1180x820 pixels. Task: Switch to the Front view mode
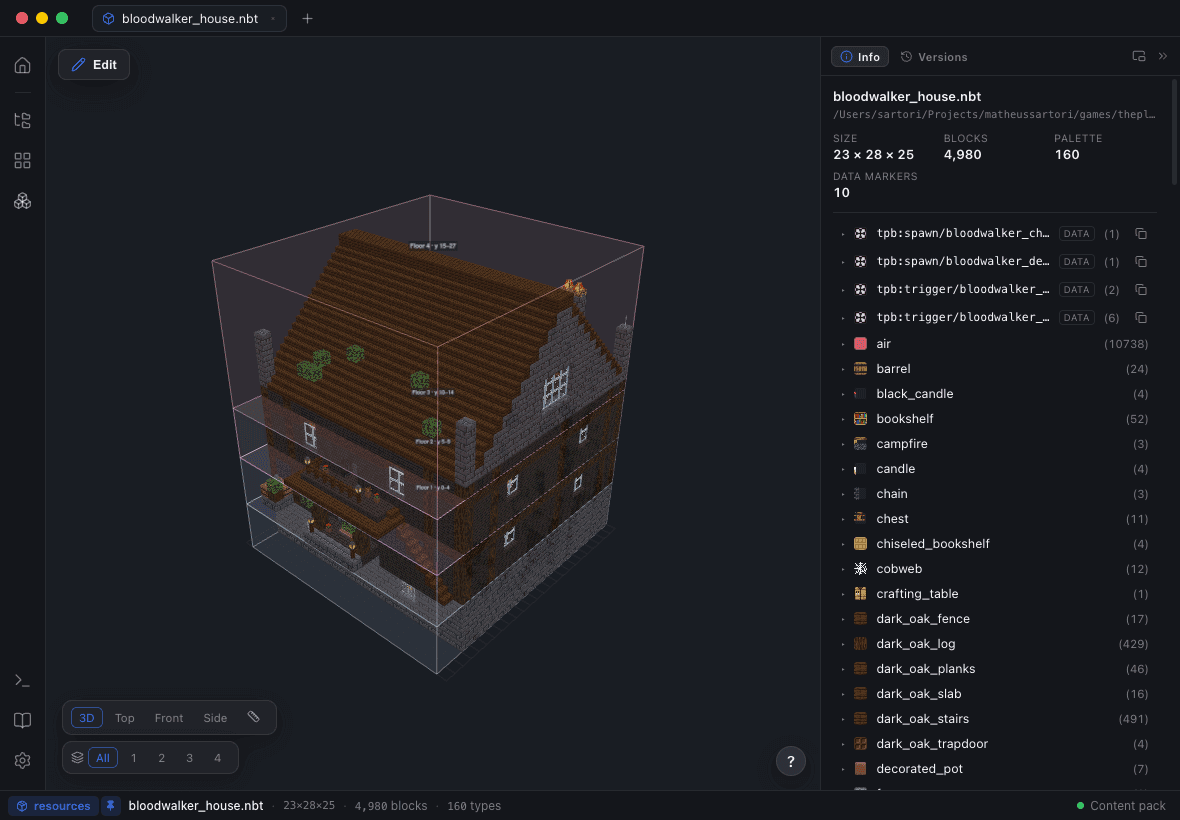[169, 718]
